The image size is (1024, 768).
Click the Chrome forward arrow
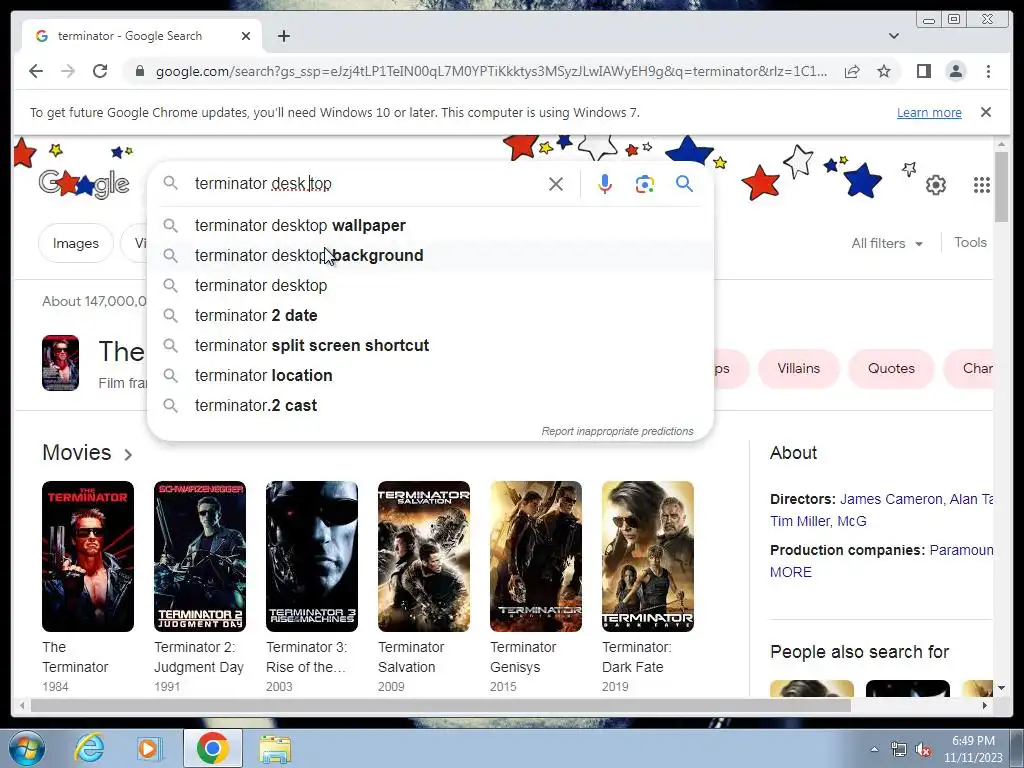click(68, 71)
